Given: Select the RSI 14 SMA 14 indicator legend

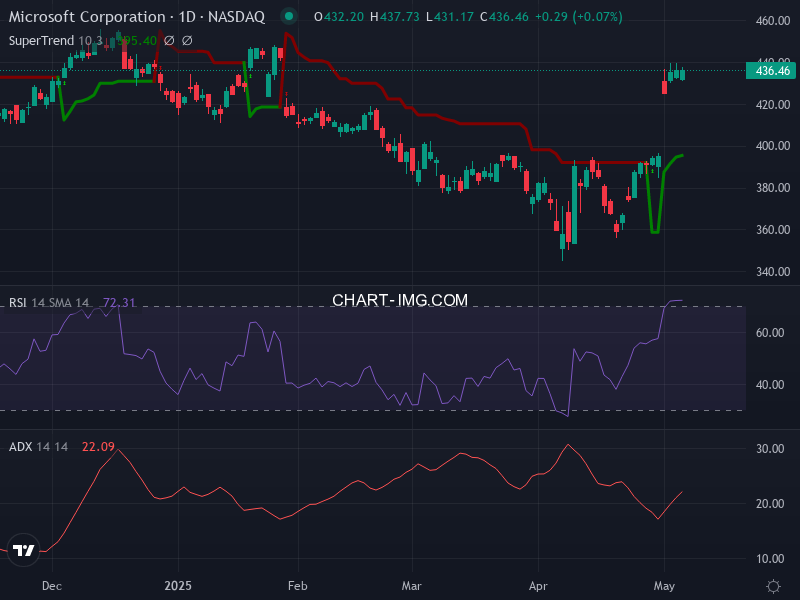Looking at the screenshot, I should tap(49, 303).
